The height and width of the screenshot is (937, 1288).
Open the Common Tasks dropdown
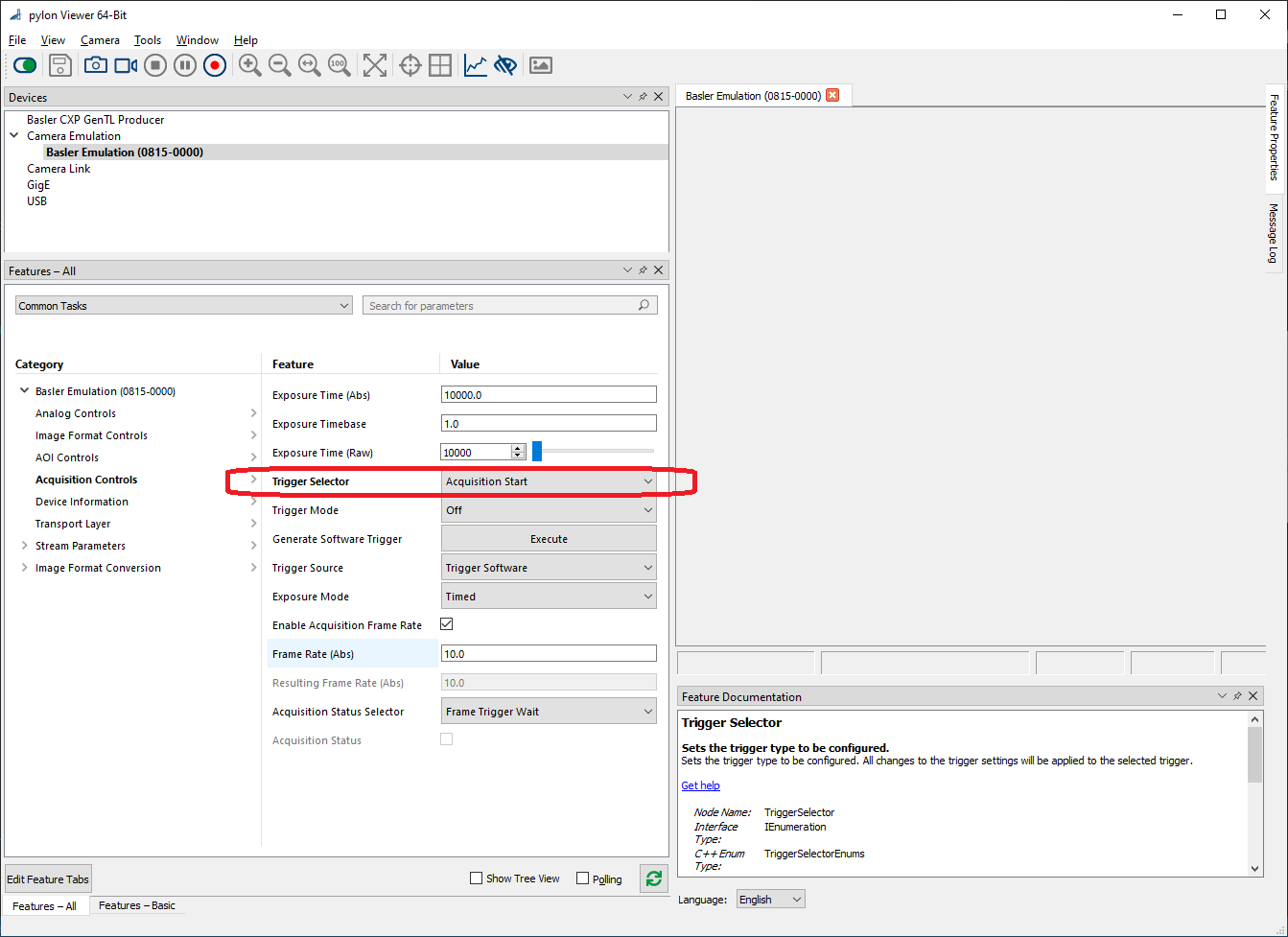(x=184, y=305)
